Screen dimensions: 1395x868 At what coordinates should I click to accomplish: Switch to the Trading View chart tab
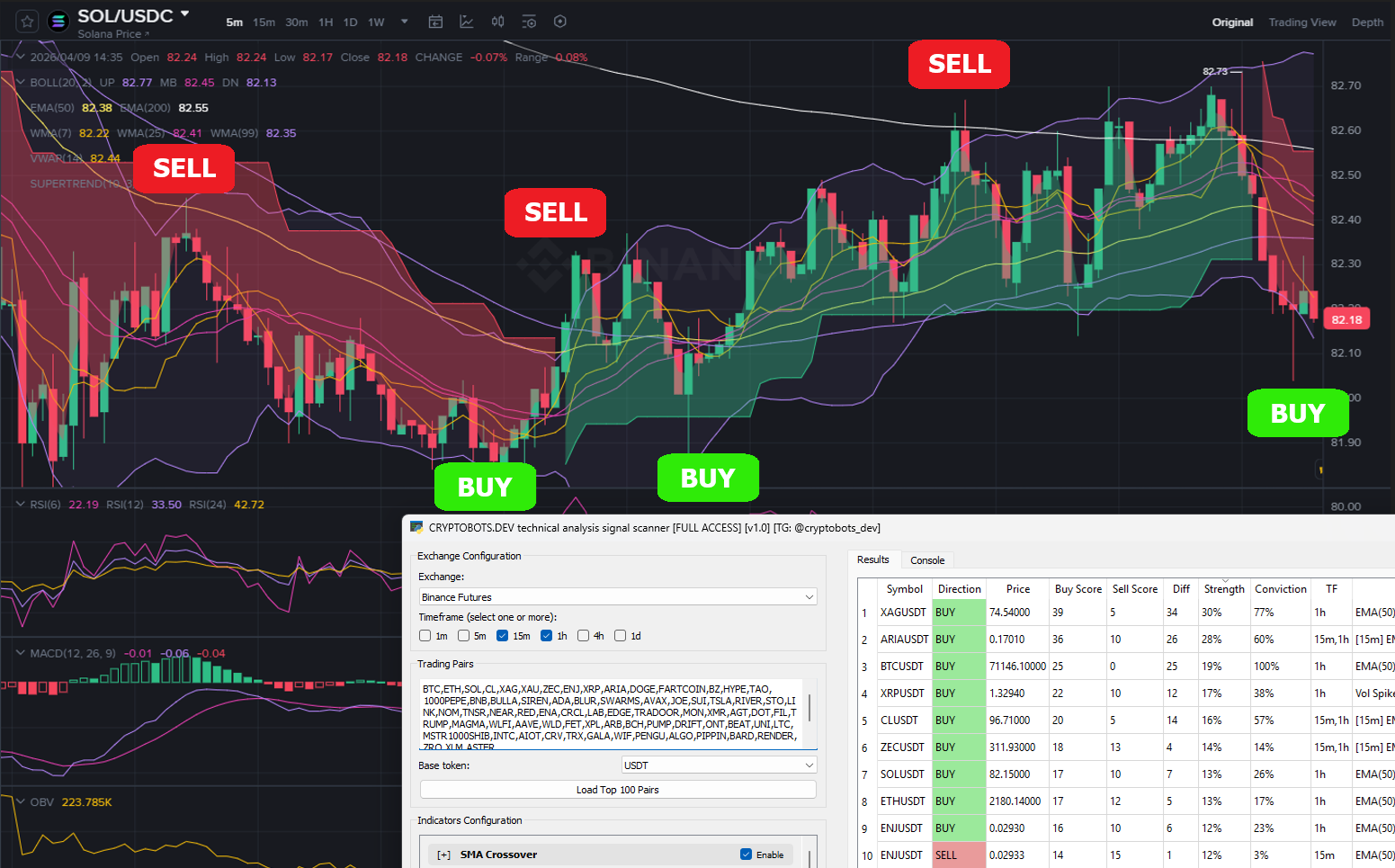pos(1301,22)
